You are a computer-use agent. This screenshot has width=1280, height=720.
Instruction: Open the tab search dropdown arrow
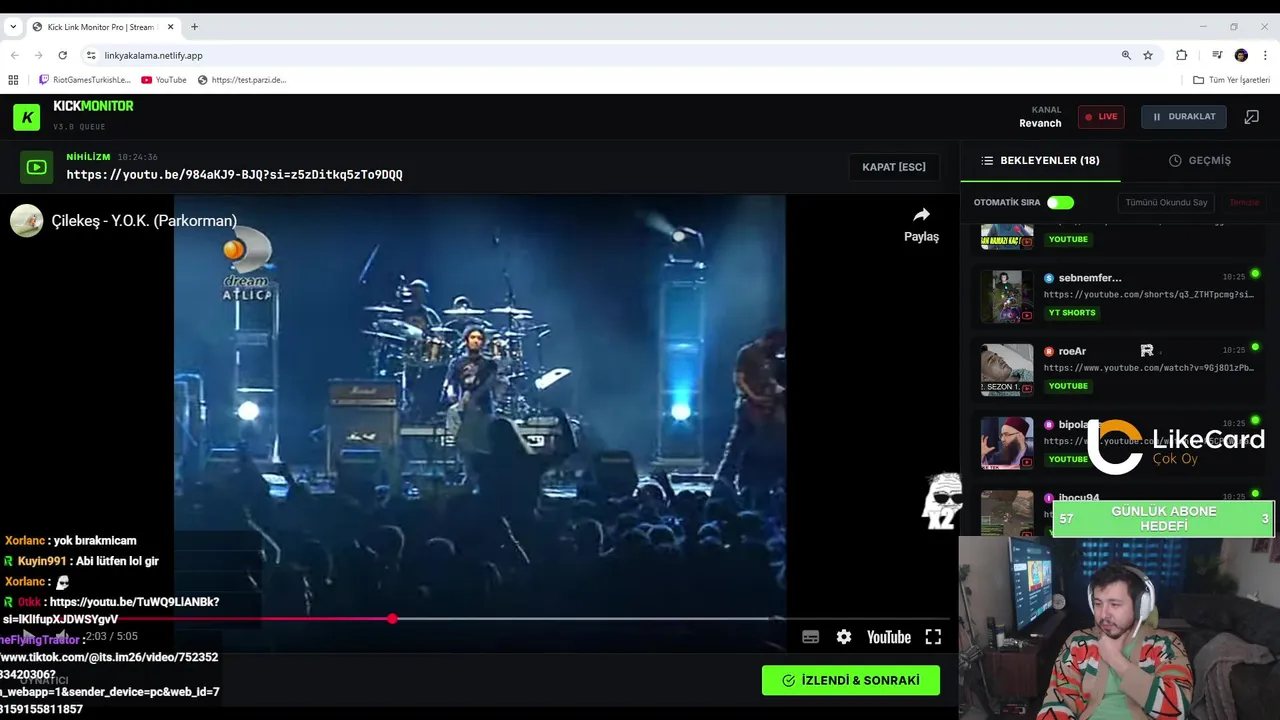point(13,27)
